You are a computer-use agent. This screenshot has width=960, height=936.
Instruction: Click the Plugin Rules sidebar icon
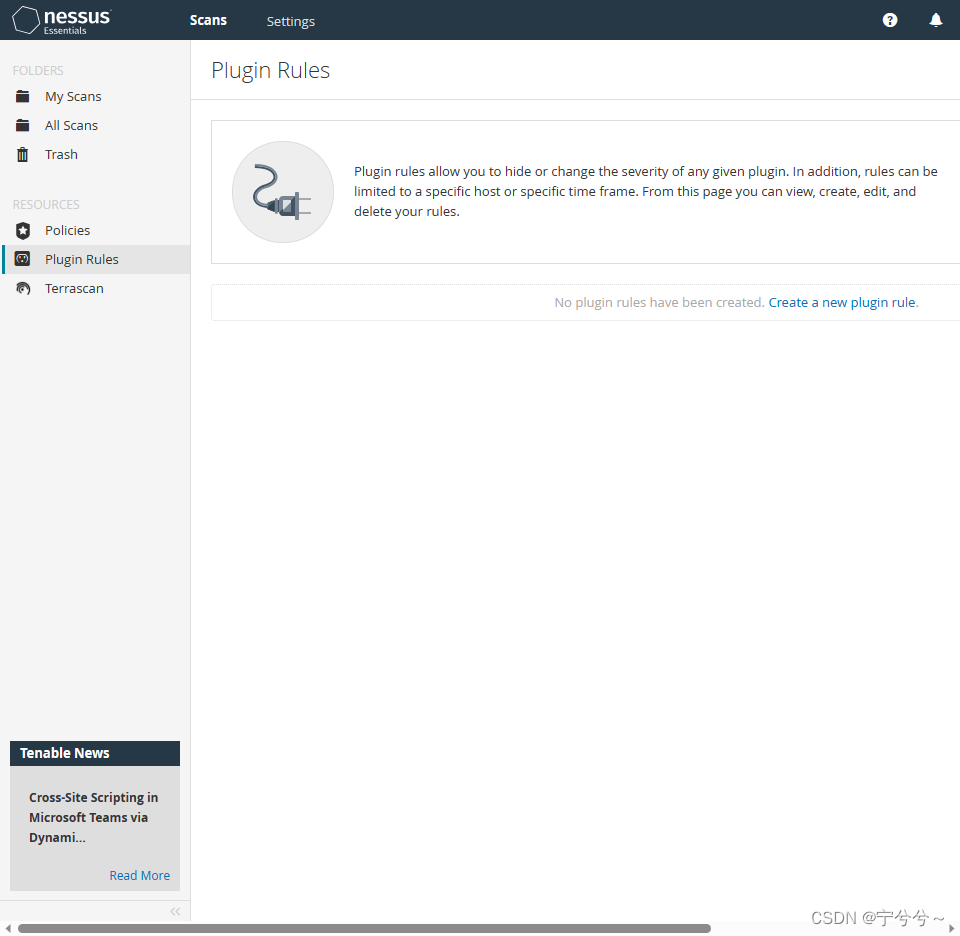tap(23, 259)
